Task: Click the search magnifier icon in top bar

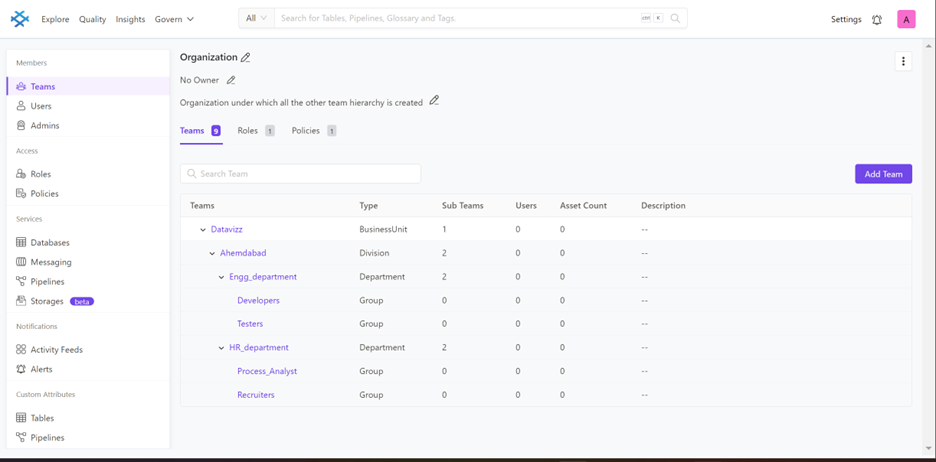Action: [x=675, y=18]
